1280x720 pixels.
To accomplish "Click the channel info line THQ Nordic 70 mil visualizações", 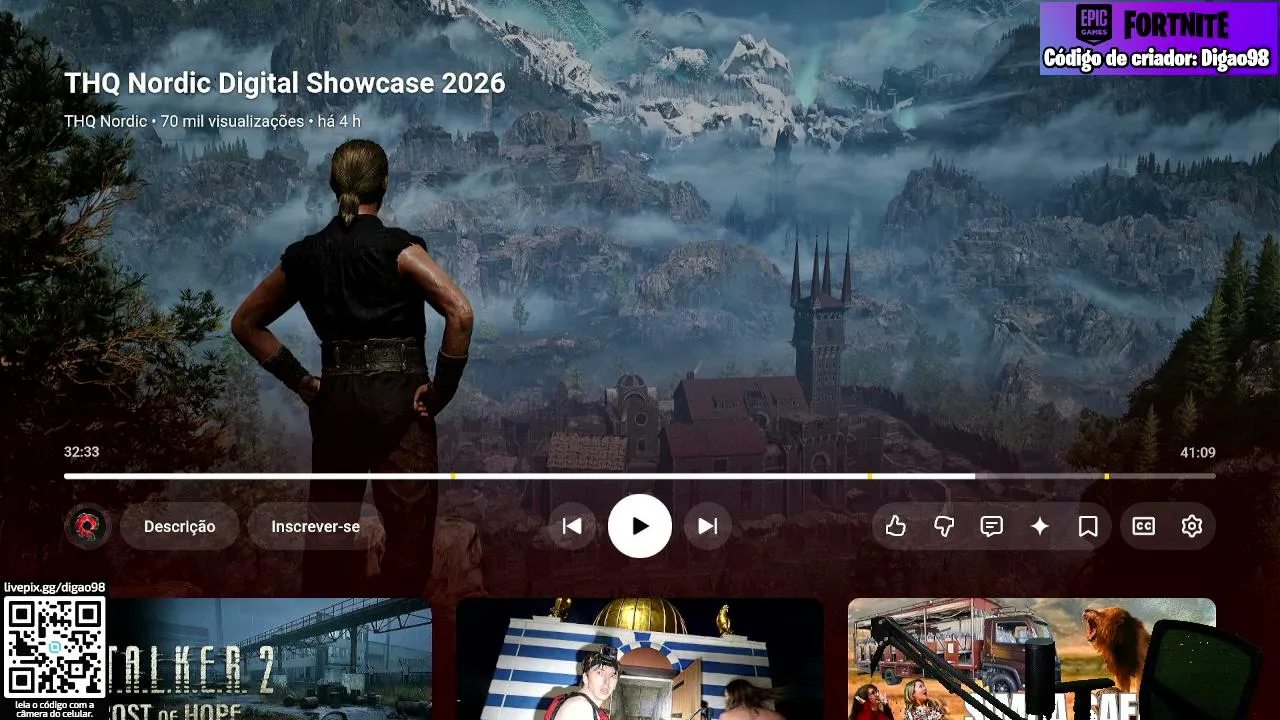I will point(212,122).
